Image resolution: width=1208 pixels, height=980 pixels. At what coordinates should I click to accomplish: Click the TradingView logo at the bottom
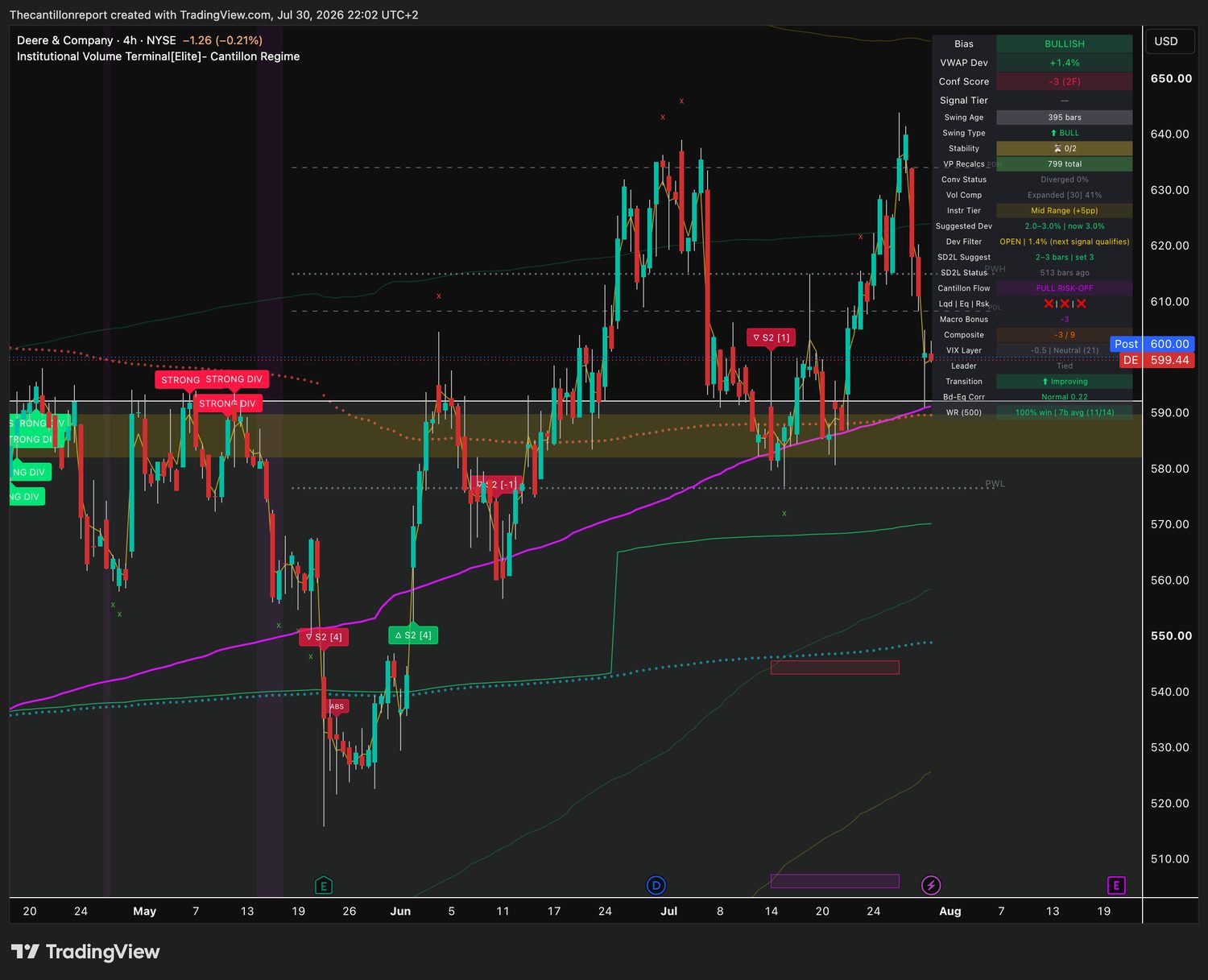85,952
